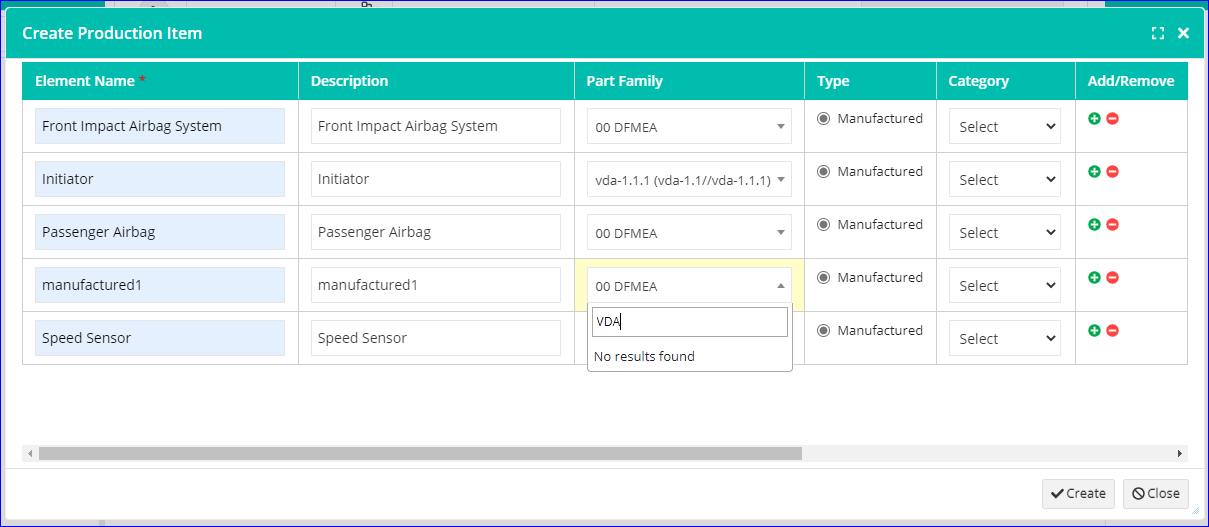Select Manufactured radio for Speed Sensor
Image resolution: width=1209 pixels, height=527 pixels.
[x=824, y=330]
